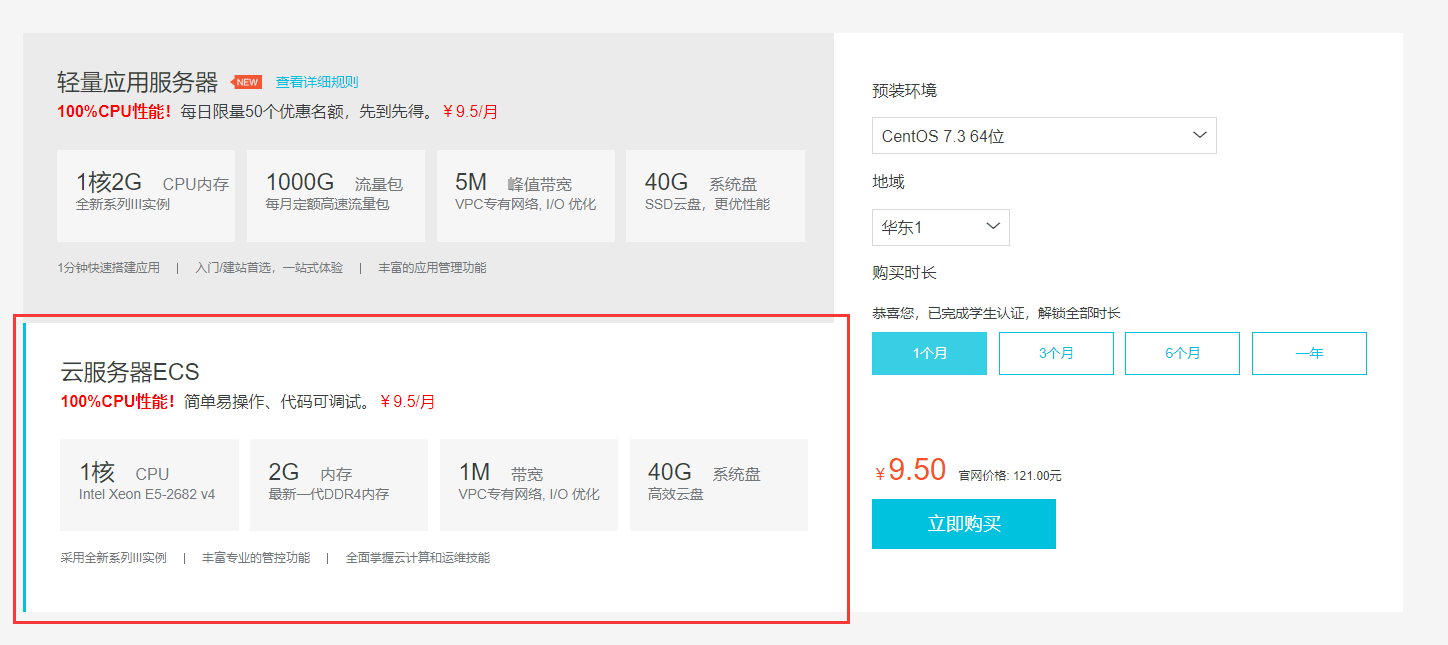Click the 1核2G CPU内存 spec card
The height and width of the screenshot is (645, 1448).
(x=146, y=196)
